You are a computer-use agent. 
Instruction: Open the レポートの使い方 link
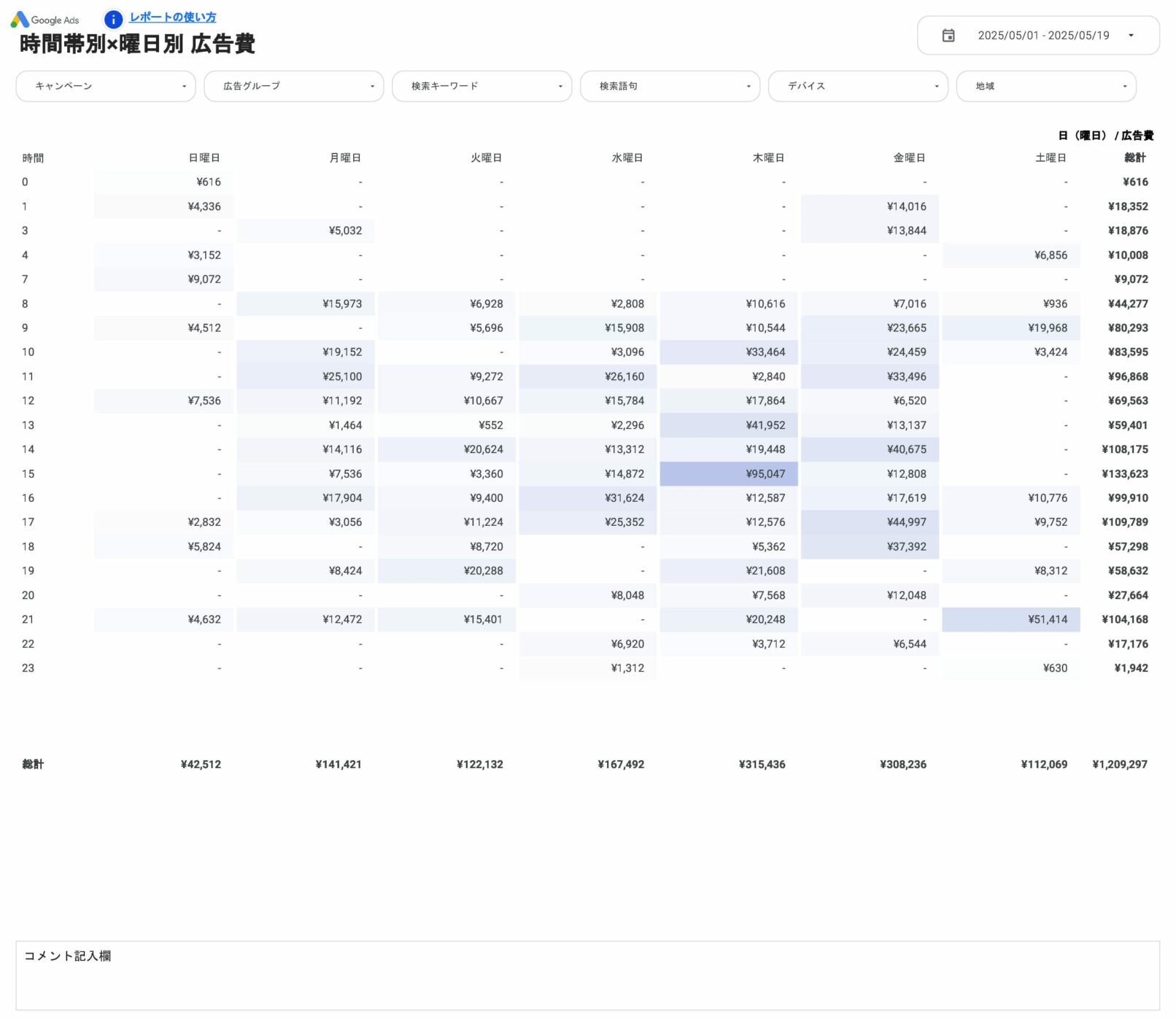click(x=172, y=18)
